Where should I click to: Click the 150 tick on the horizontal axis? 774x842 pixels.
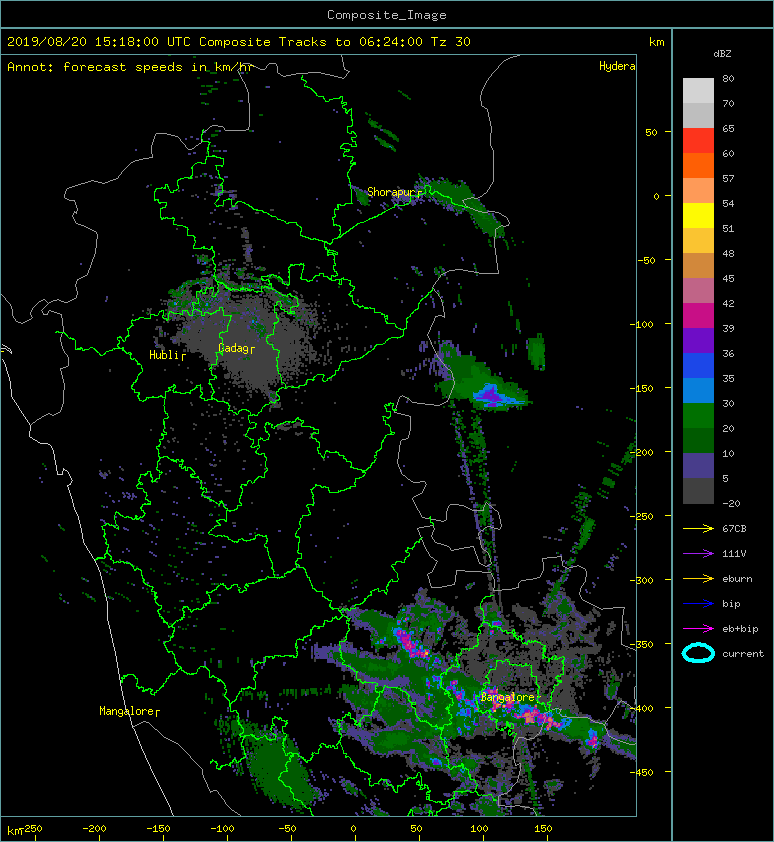[x=543, y=829]
